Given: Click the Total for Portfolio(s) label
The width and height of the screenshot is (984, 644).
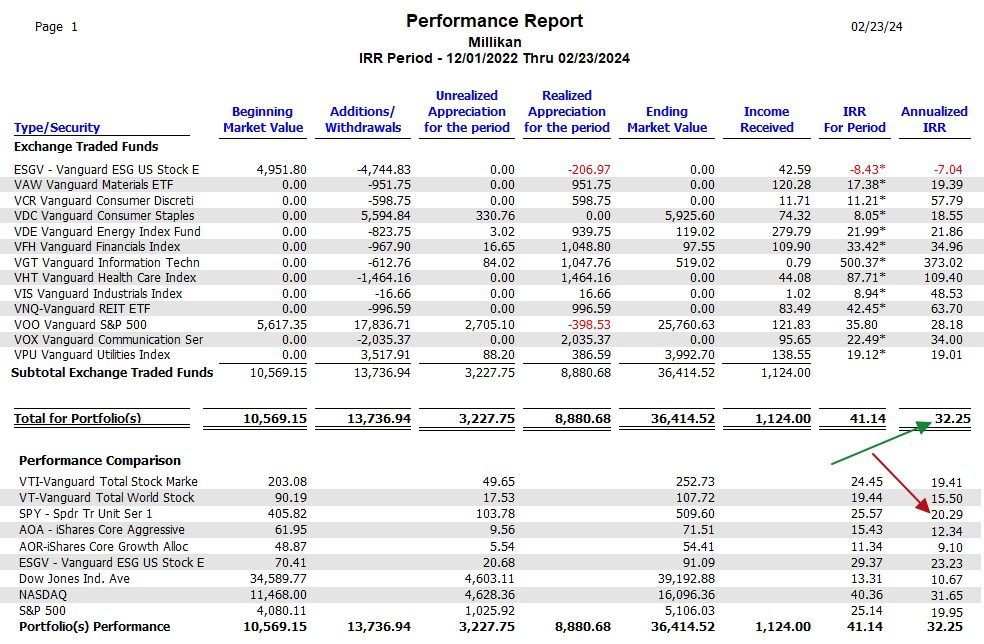Looking at the screenshot, I should click(78, 418).
